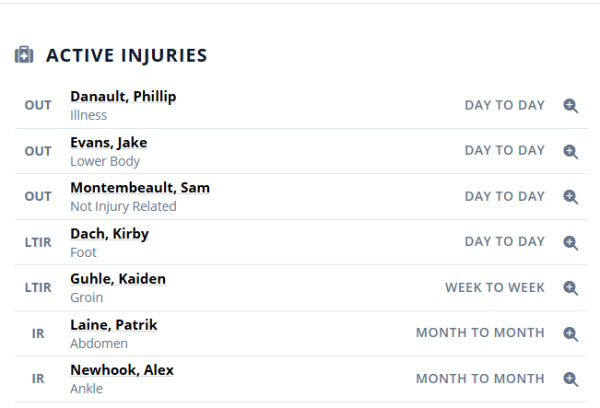
Task: Click magnifier icon for Alex Newhook
Action: 571,379
